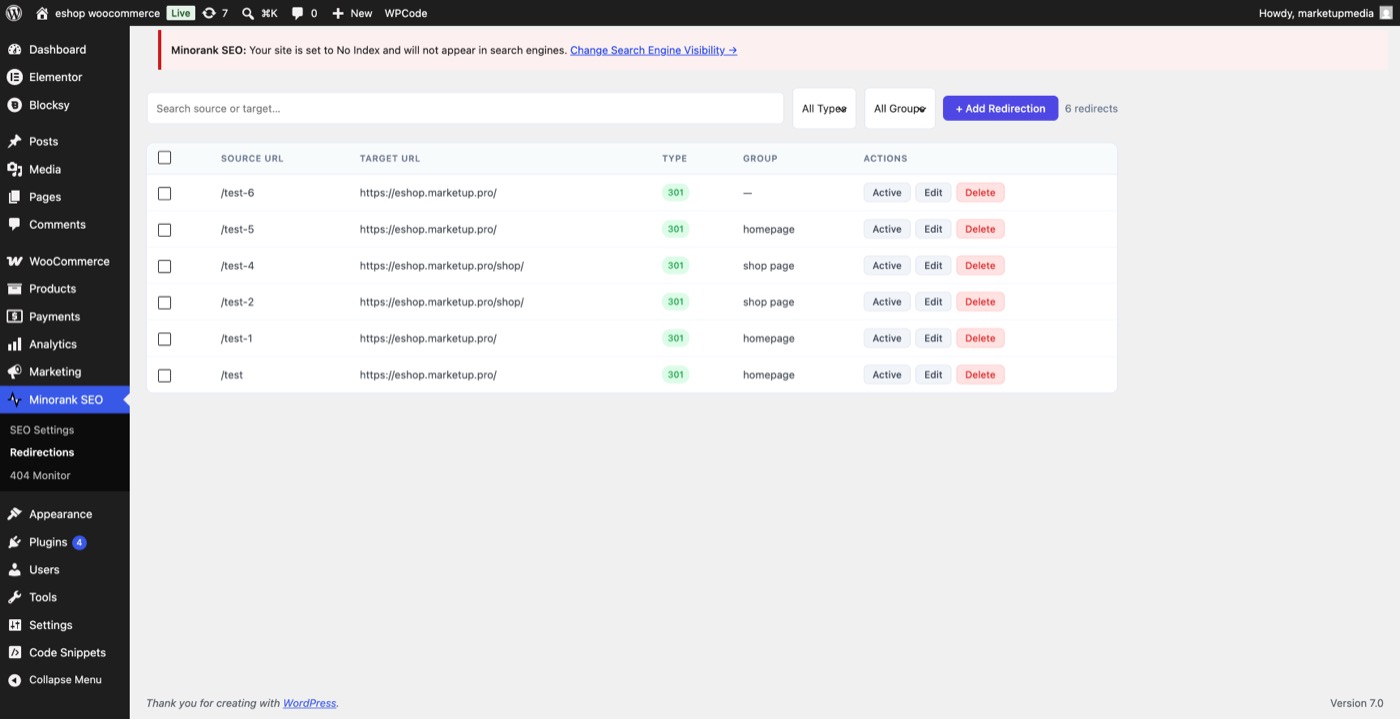Click the Pages icon in the sidebar
Screen dimensions: 1400x719
pos(14,197)
